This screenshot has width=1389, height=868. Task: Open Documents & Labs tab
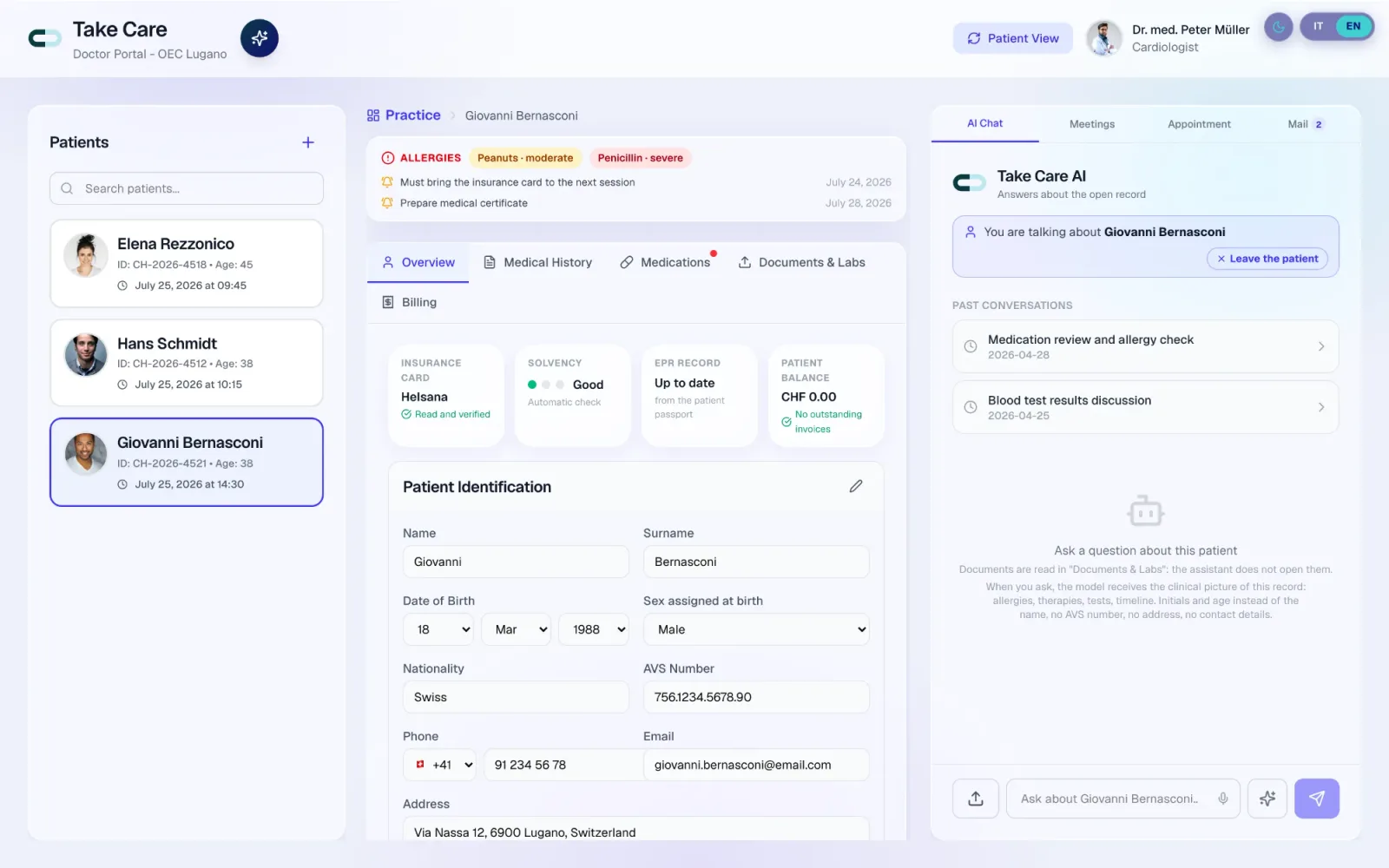coord(801,262)
